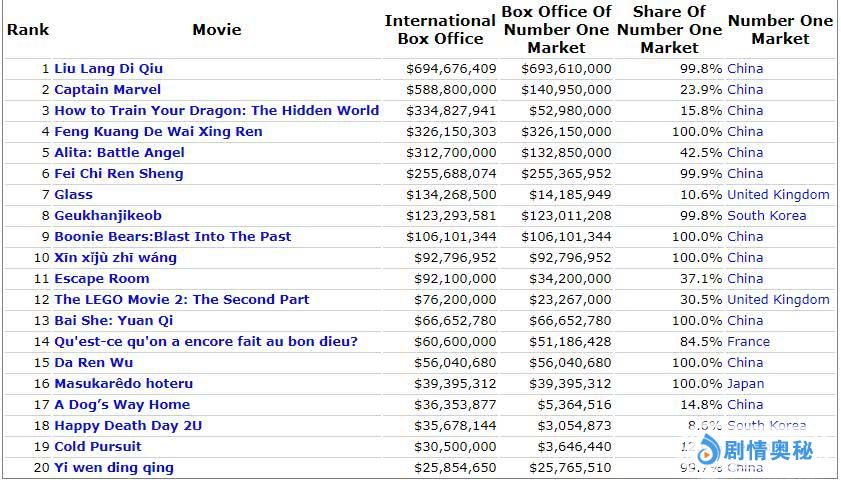841x480 pixels.
Task: Click the A Dog's Way Home link
Action: [x=121, y=405]
